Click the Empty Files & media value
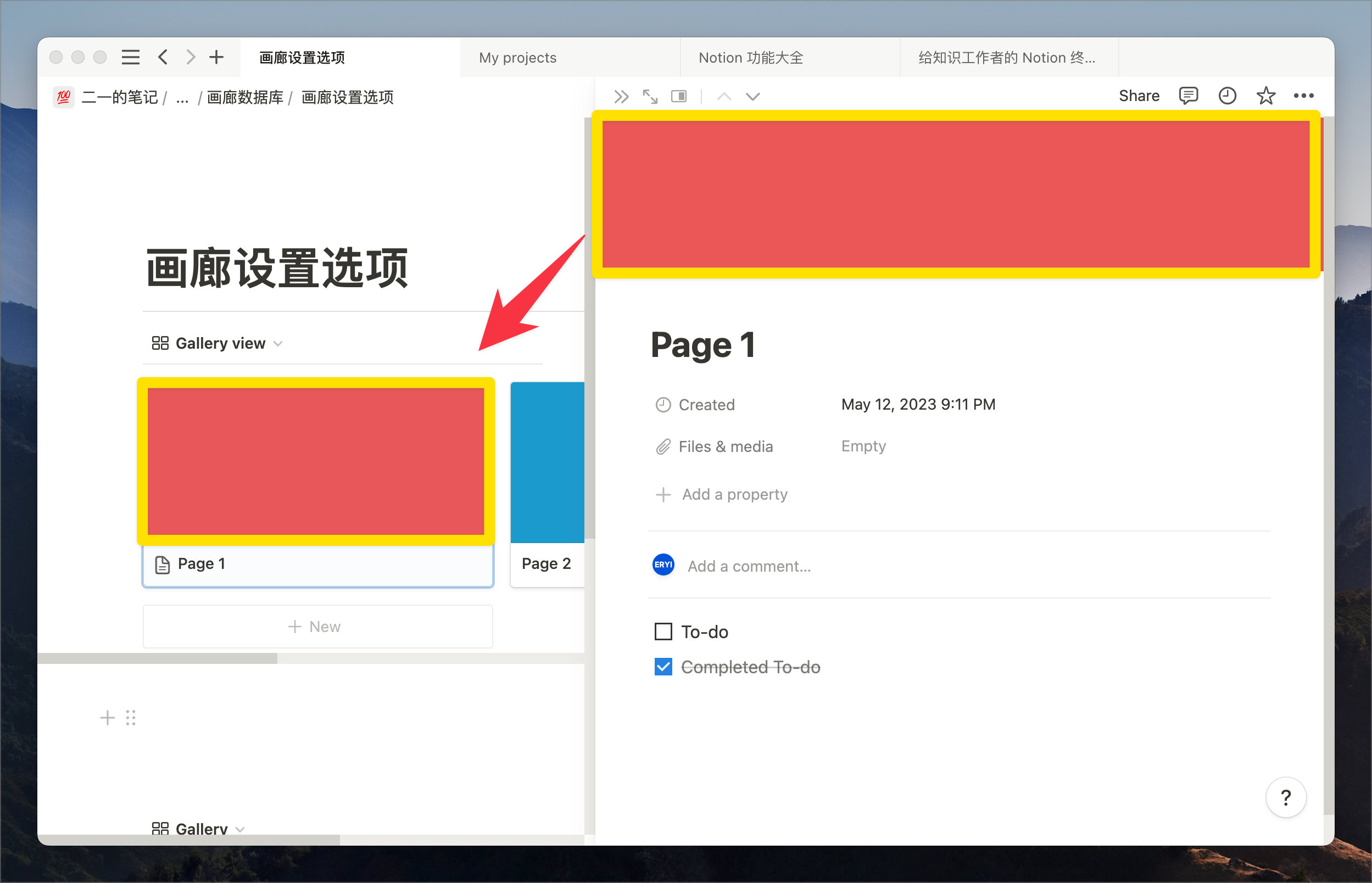The width and height of the screenshot is (1372, 883). (x=863, y=446)
